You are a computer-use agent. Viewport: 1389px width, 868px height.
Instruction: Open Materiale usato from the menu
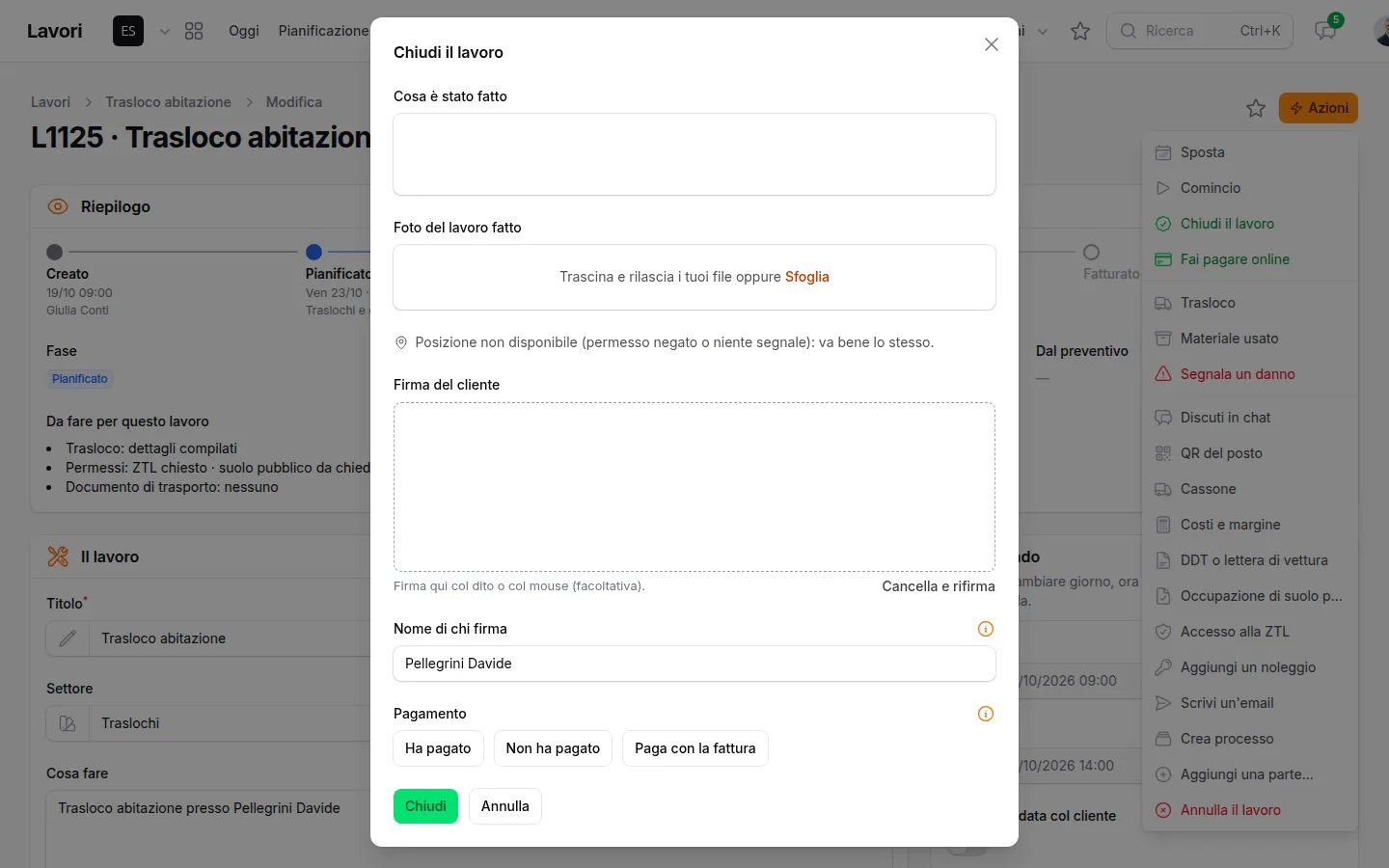coord(1250,339)
